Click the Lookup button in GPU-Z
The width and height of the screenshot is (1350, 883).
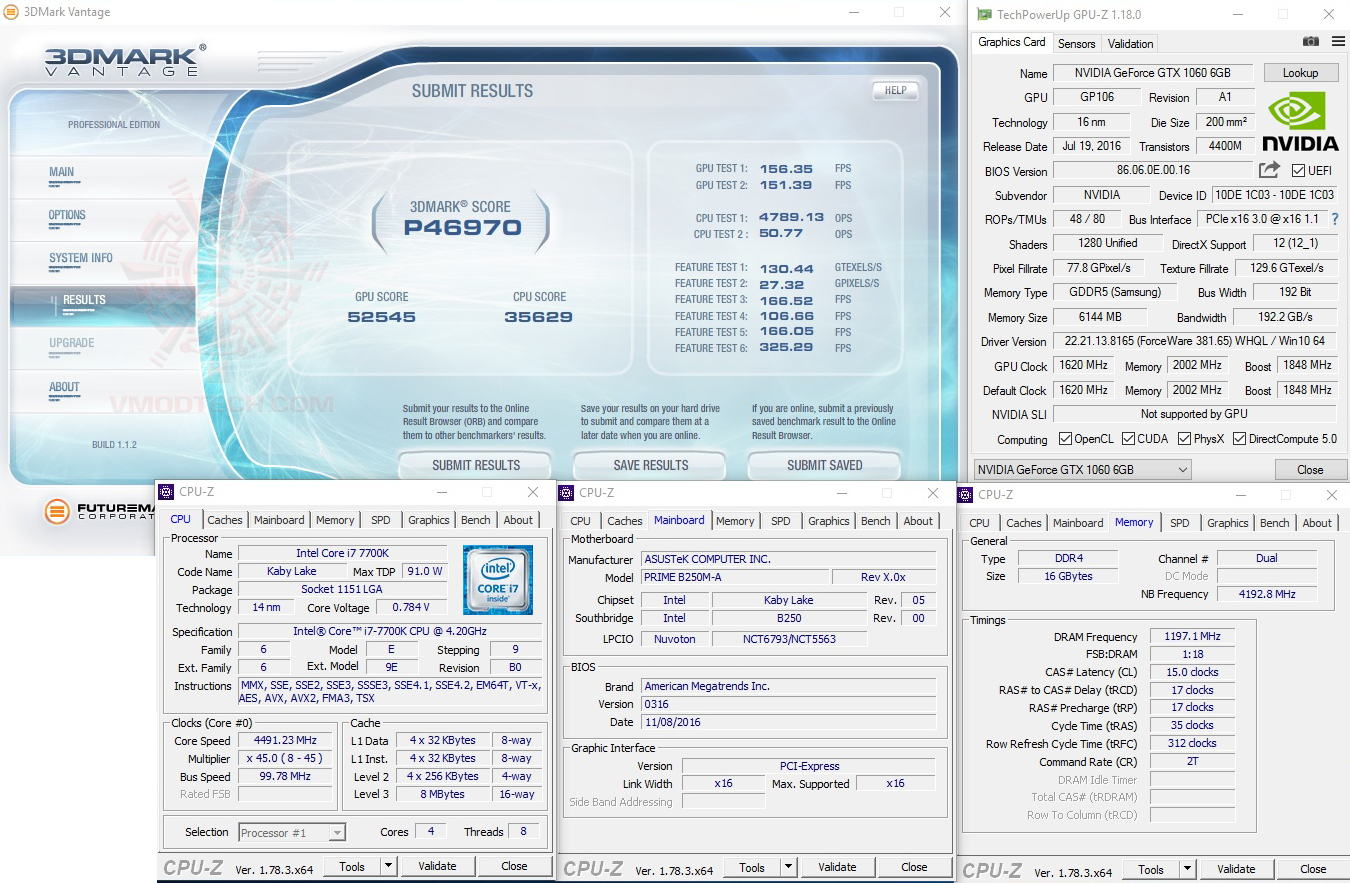[1301, 72]
